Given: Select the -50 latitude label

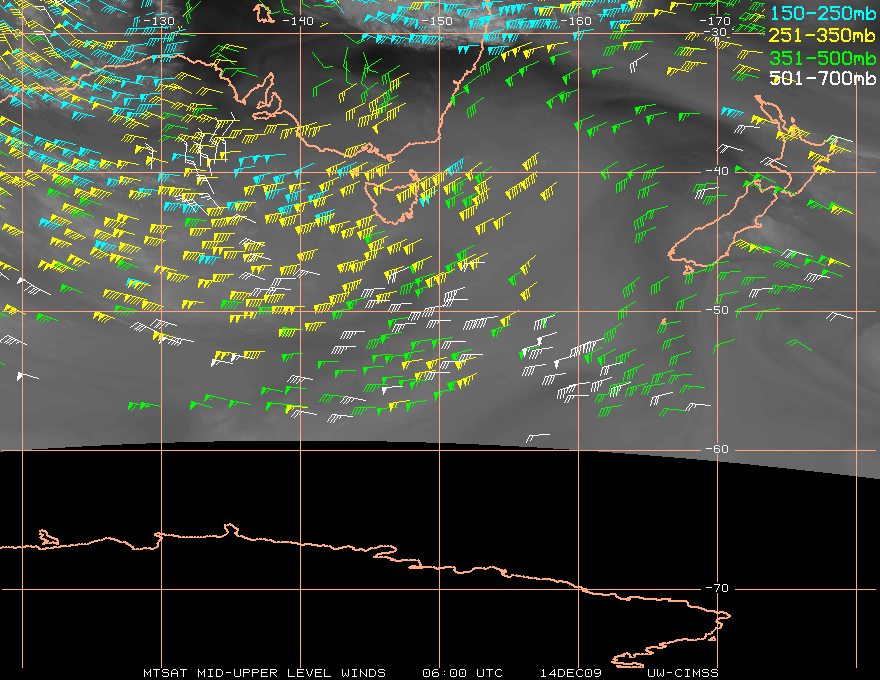Looking at the screenshot, I should (716, 311).
